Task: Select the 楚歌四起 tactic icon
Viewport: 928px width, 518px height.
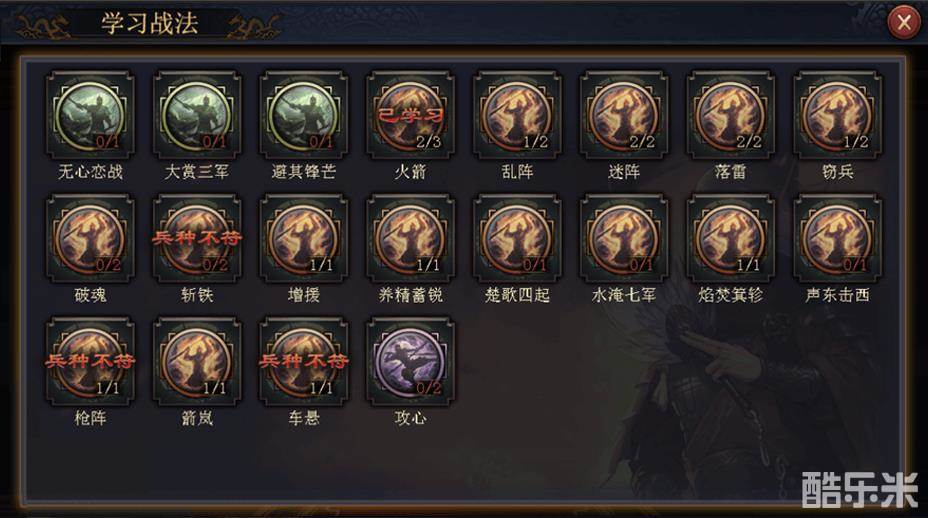Action: 517,238
